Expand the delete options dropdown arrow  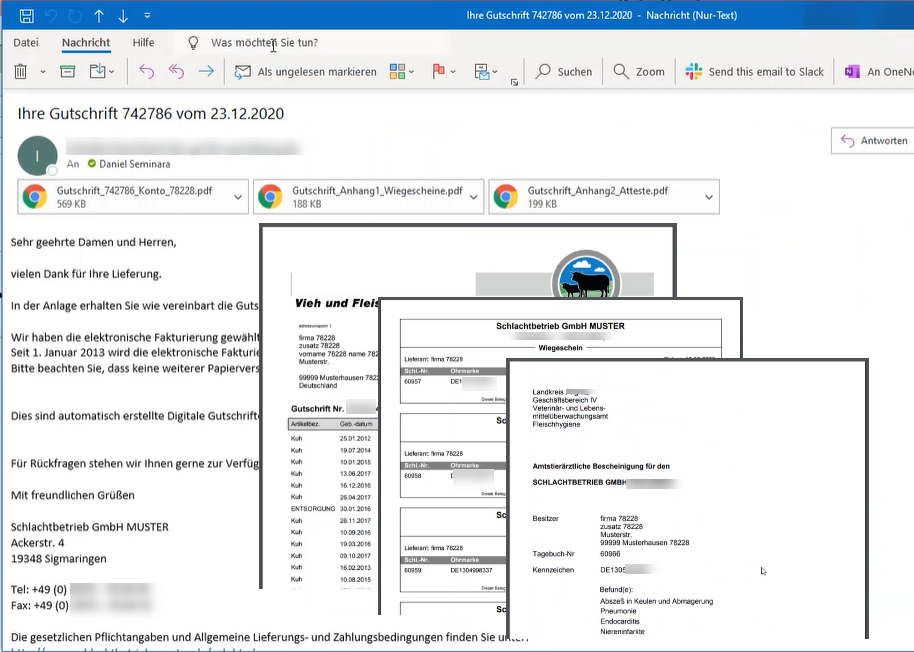tap(43, 72)
